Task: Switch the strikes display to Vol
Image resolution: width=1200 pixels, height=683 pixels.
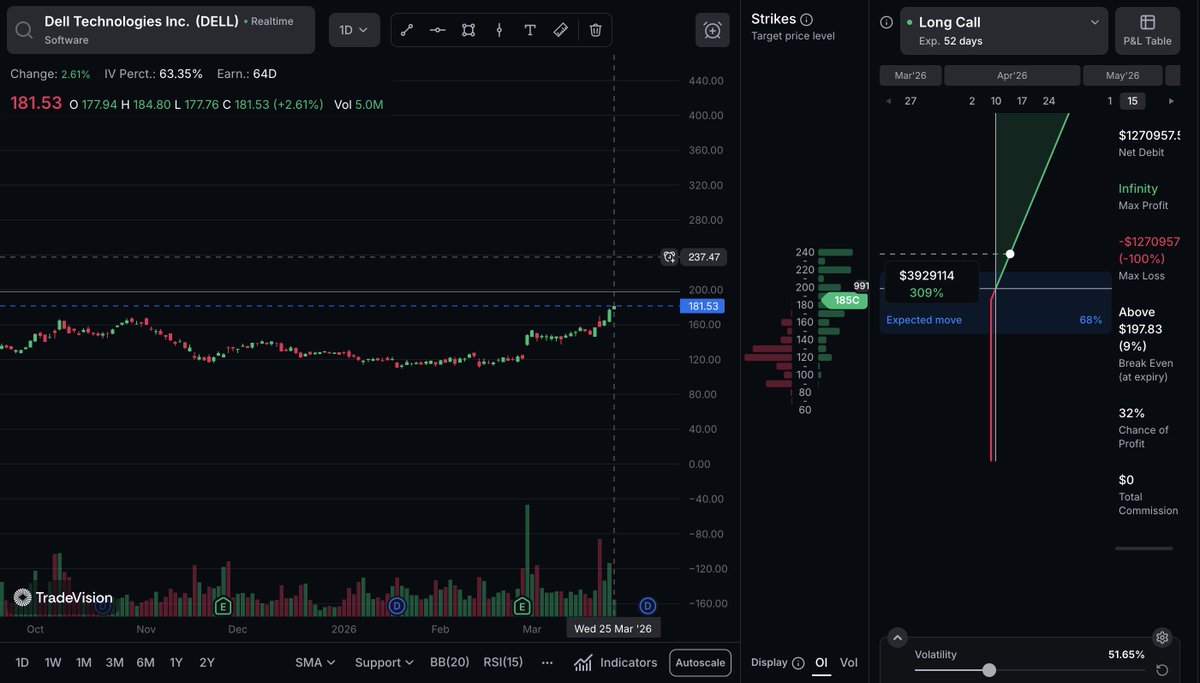Action: [x=849, y=663]
